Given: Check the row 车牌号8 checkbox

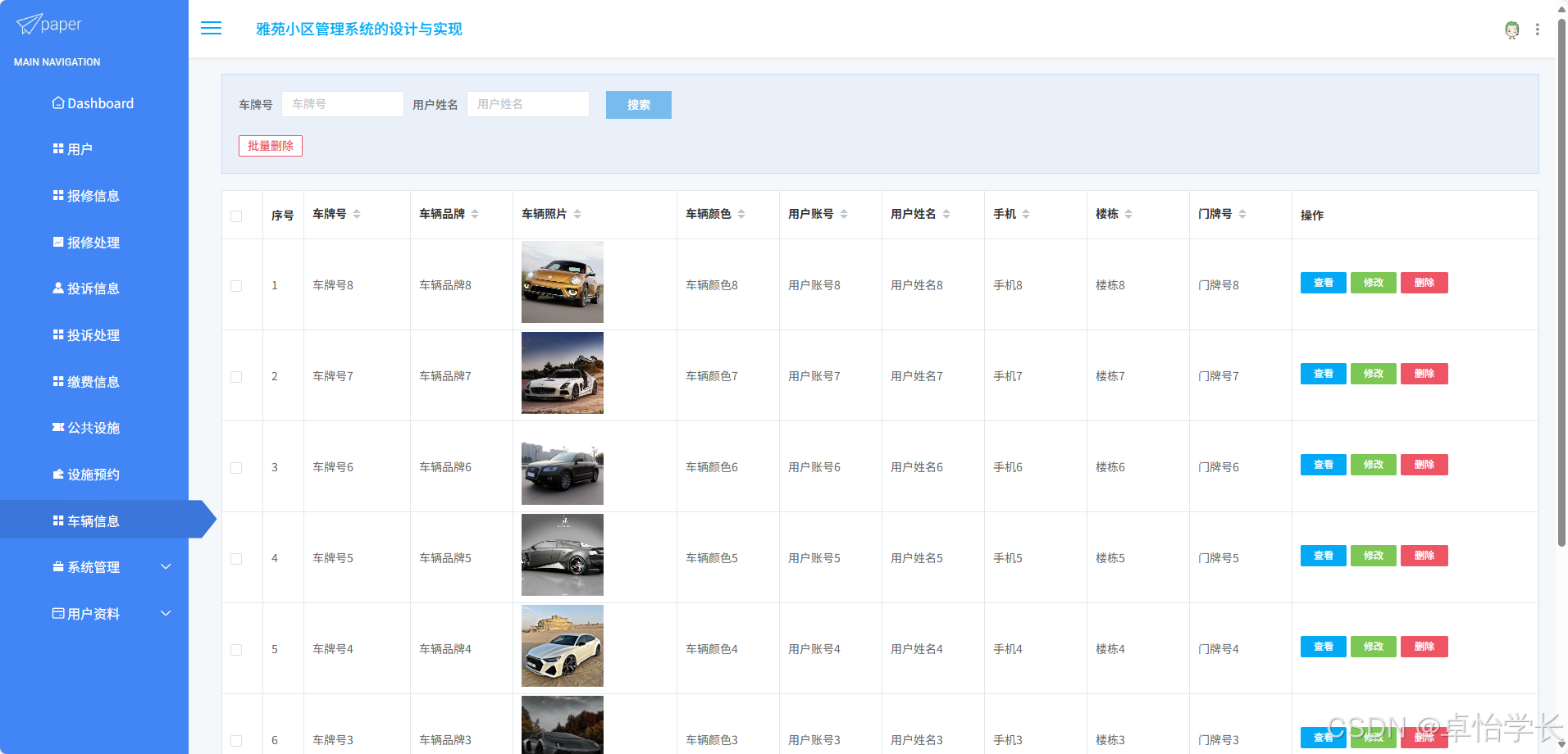Looking at the screenshot, I should 236,286.
